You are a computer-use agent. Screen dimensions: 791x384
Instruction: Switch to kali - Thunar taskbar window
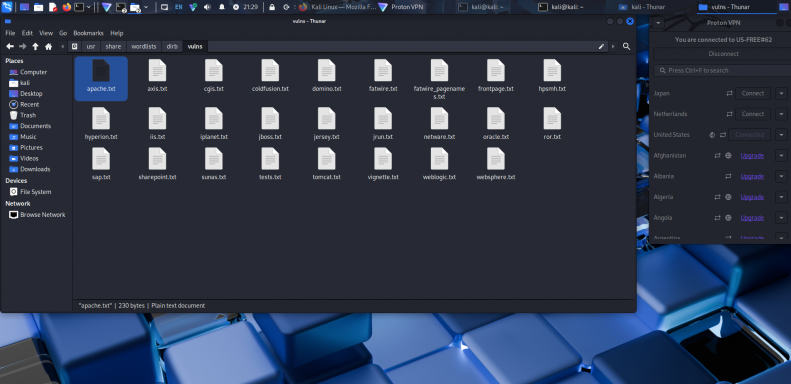click(648, 7)
